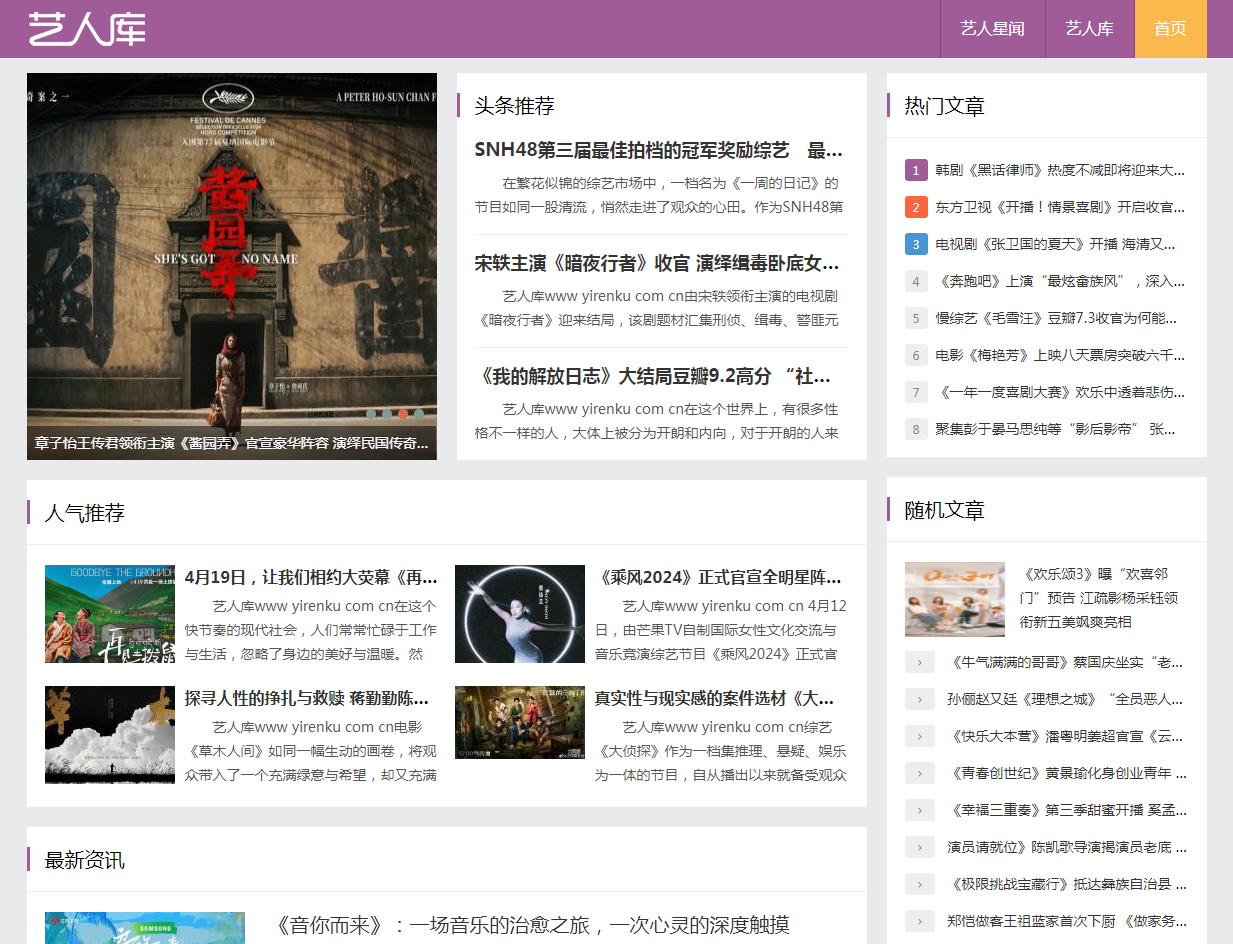Open the 艺人库 navigation menu item
This screenshot has width=1233, height=944.
(1089, 29)
